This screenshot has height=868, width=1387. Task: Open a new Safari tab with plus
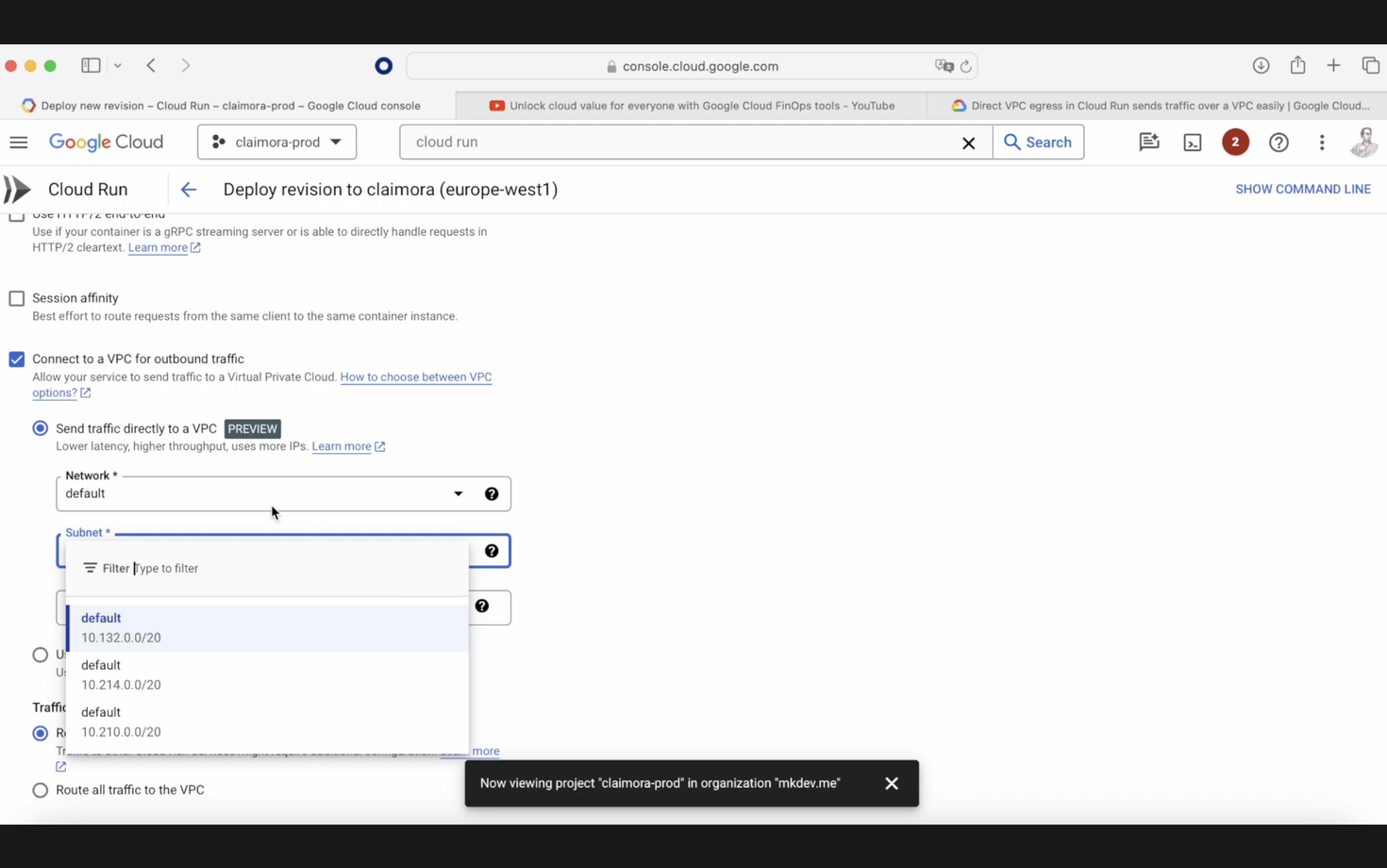pos(1333,66)
